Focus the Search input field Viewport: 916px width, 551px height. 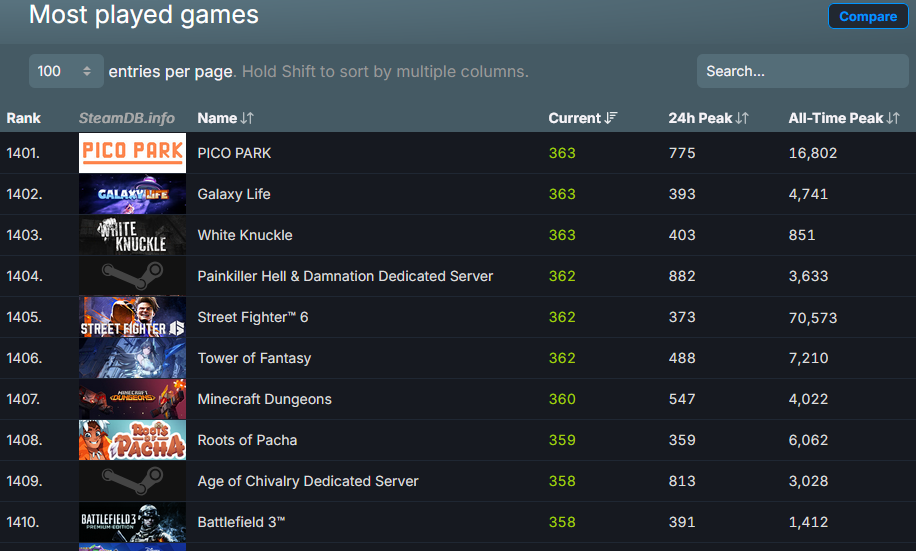pos(802,71)
